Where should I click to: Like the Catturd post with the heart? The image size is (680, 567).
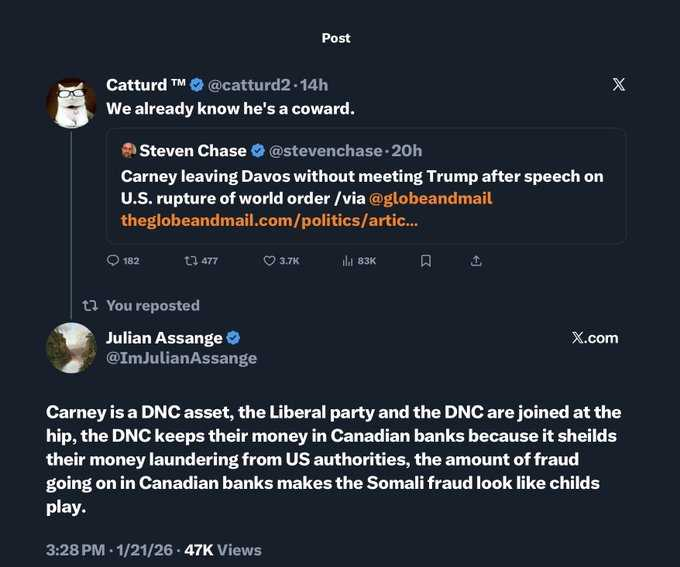click(269, 261)
